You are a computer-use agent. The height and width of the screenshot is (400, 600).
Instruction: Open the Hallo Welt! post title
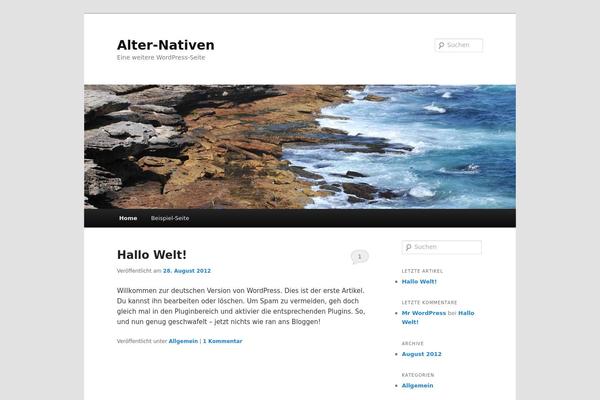point(152,255)
